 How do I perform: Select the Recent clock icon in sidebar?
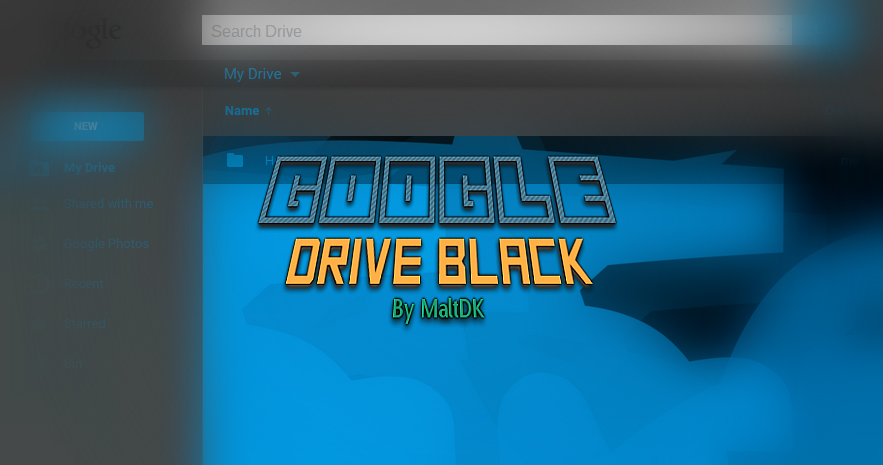tap(39, 283)
